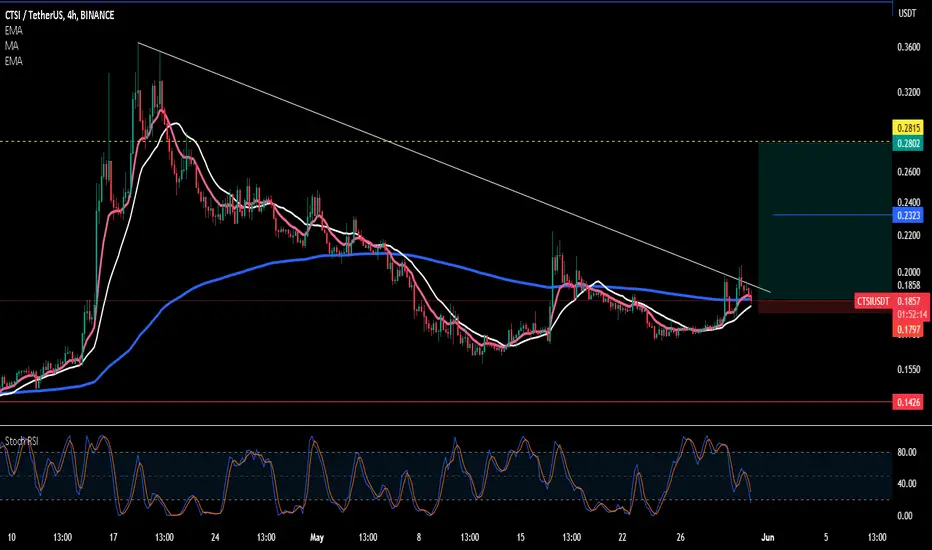Image resolution: width=932 pixels, height=550 pixels.
Task: Click the Stoch RSI 80.00 axis value
Action: 906,452
